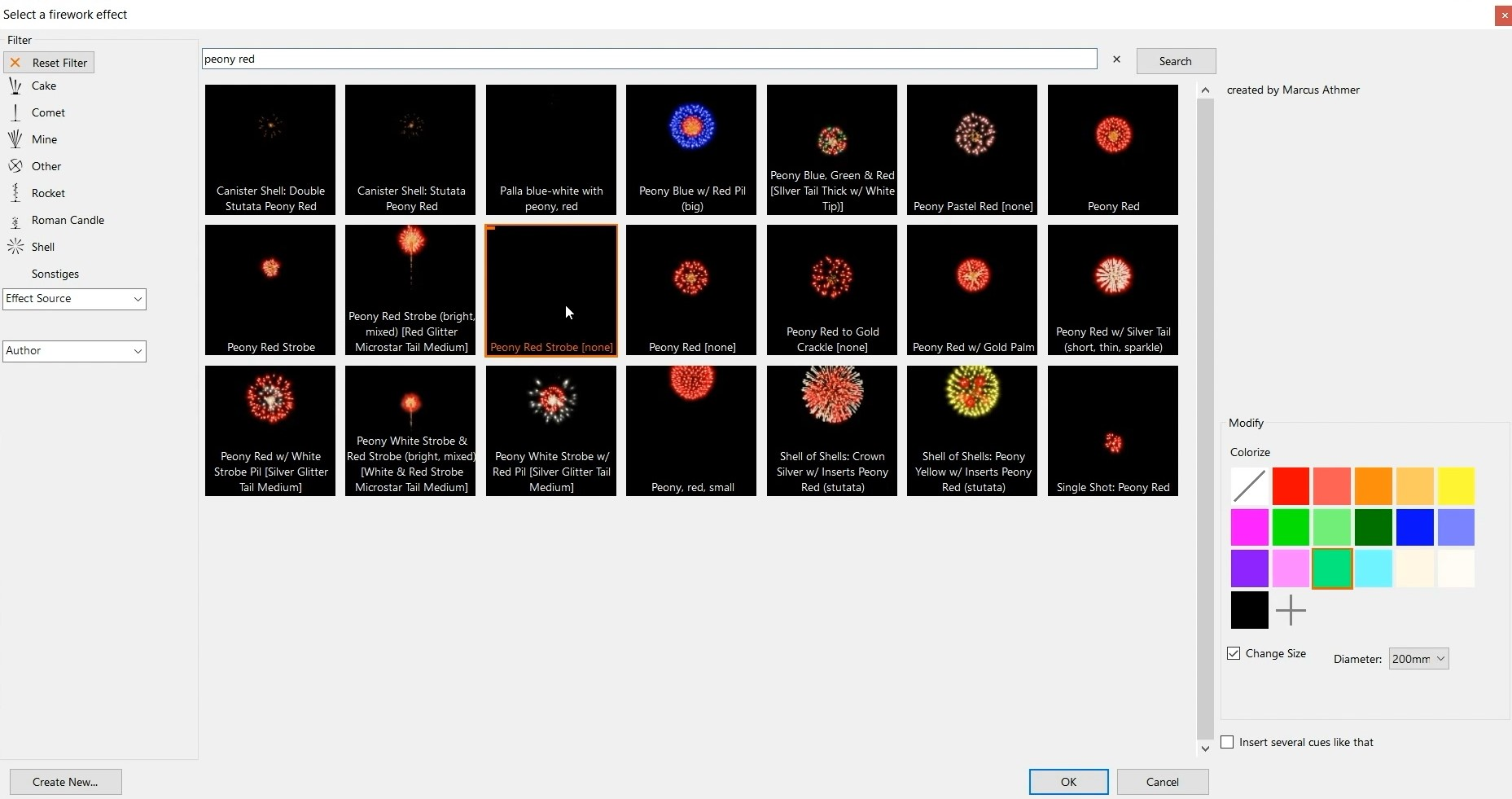Select Palla blue-white with peony, red
Viewport: 1512px width, 799px height.
pyautogui.click(x=551, y=150)
